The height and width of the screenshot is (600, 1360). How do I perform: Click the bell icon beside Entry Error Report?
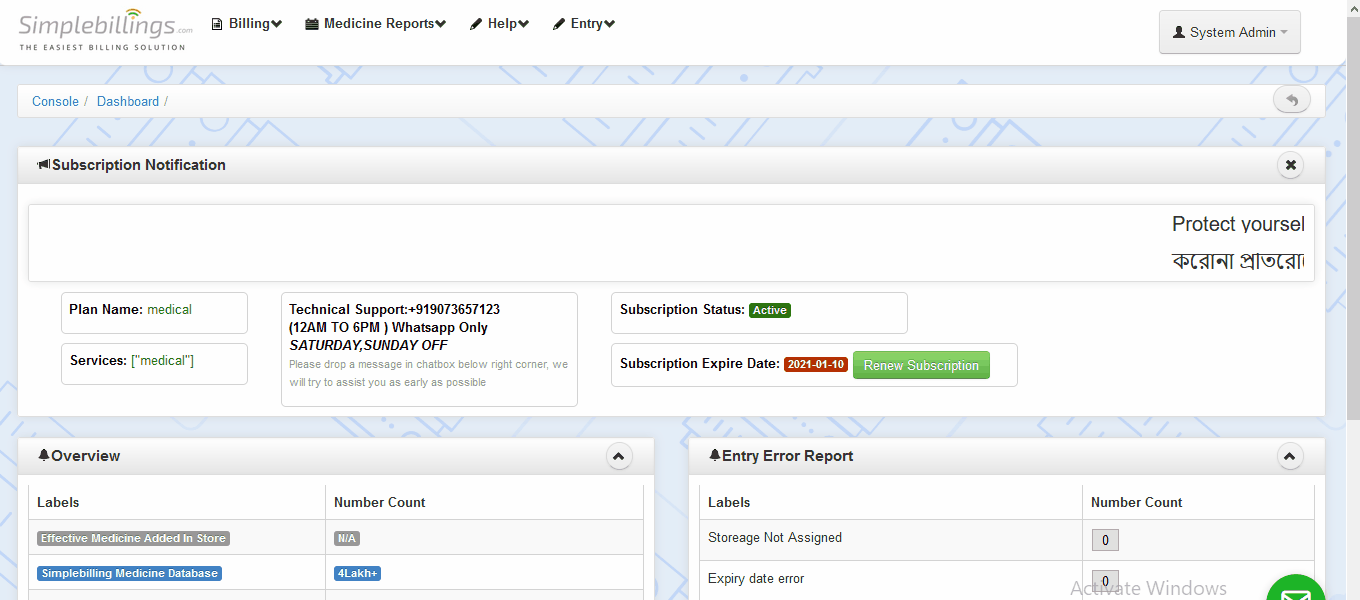tap(715, 456)
